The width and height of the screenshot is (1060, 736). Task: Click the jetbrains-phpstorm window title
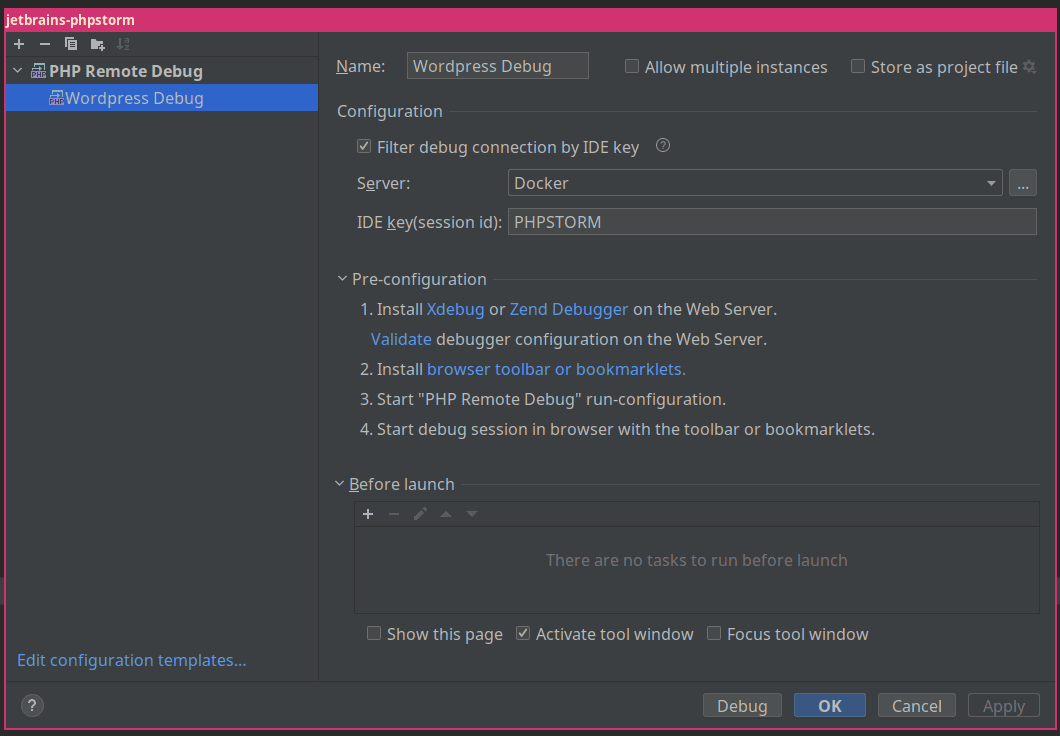coord(70,20)
